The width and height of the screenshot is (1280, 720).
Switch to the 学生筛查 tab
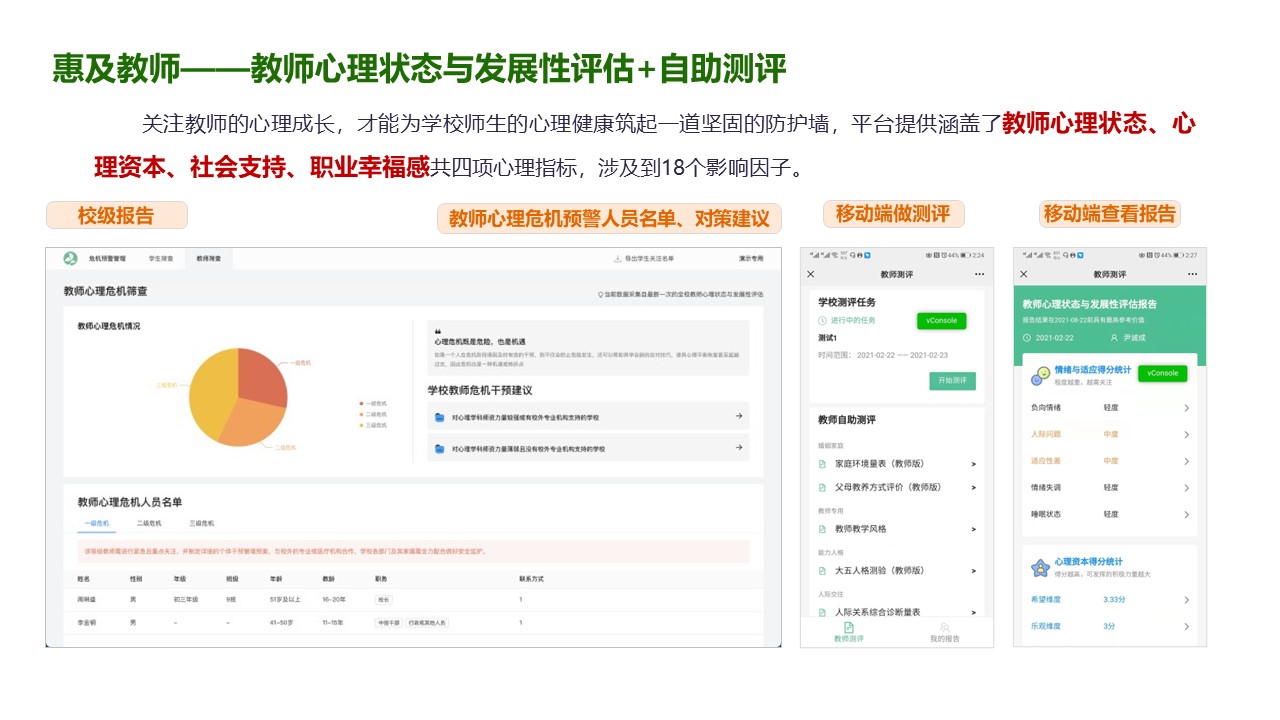coord(161,259)
